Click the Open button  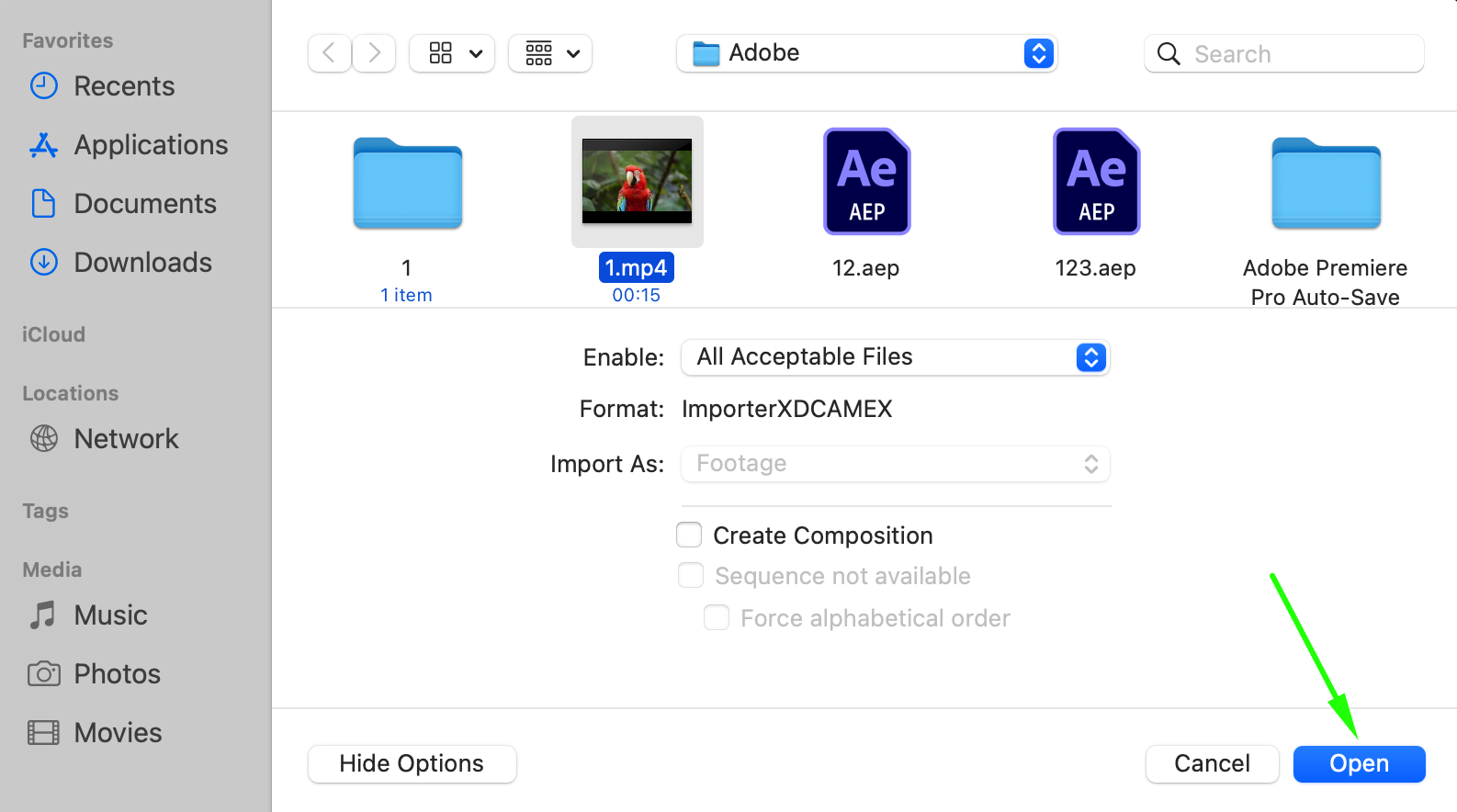click(1359, 763)
